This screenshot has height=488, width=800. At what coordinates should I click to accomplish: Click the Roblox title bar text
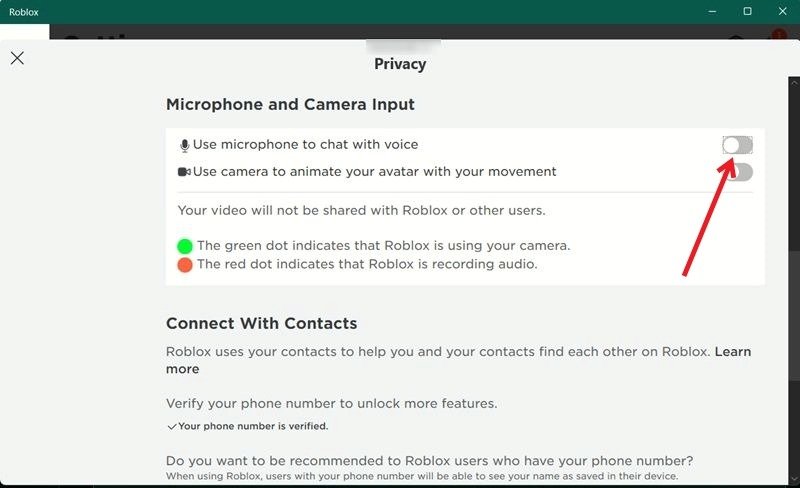click(23, 12)
